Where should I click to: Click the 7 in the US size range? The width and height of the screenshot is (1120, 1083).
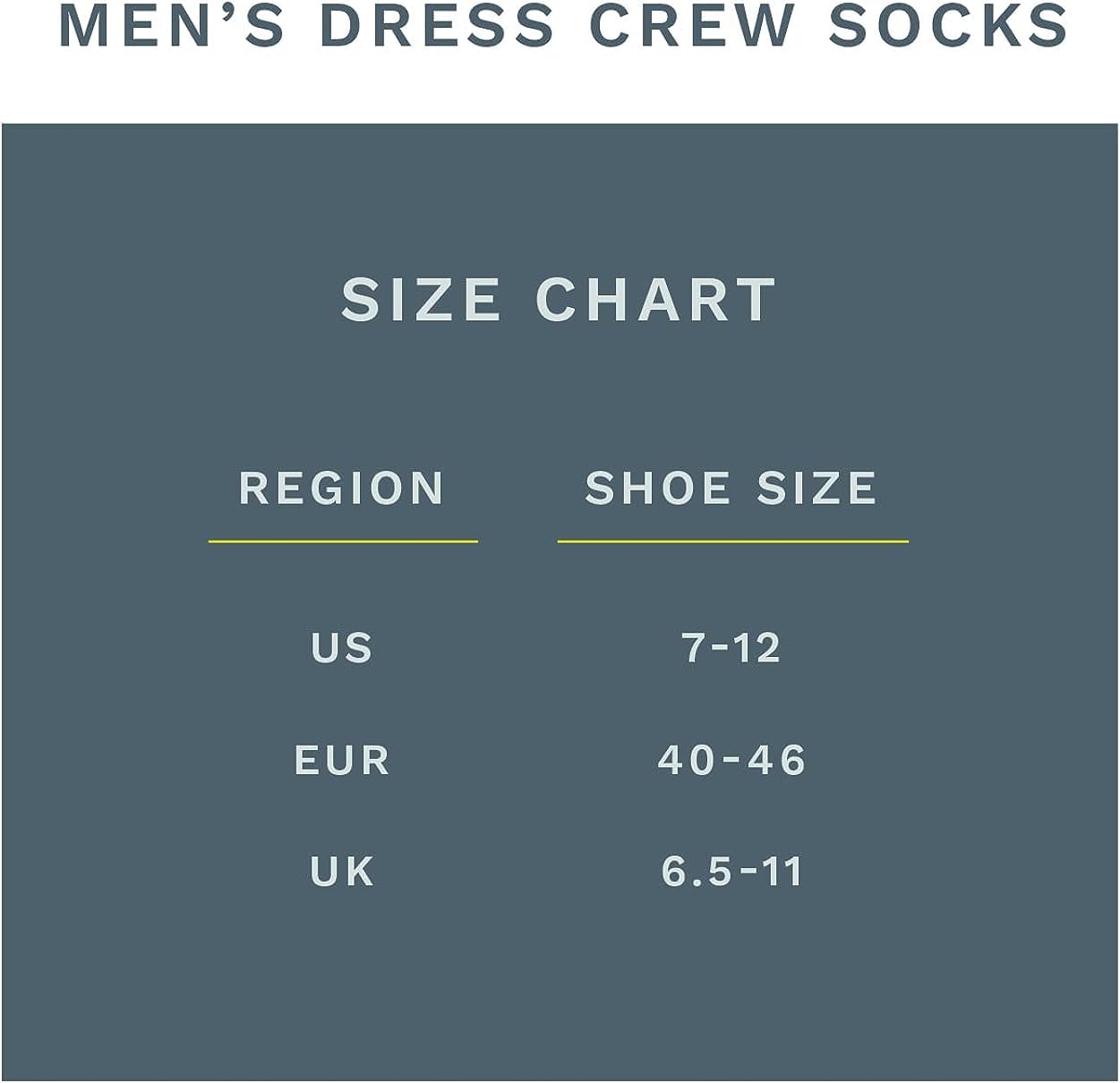click(694, 648)
